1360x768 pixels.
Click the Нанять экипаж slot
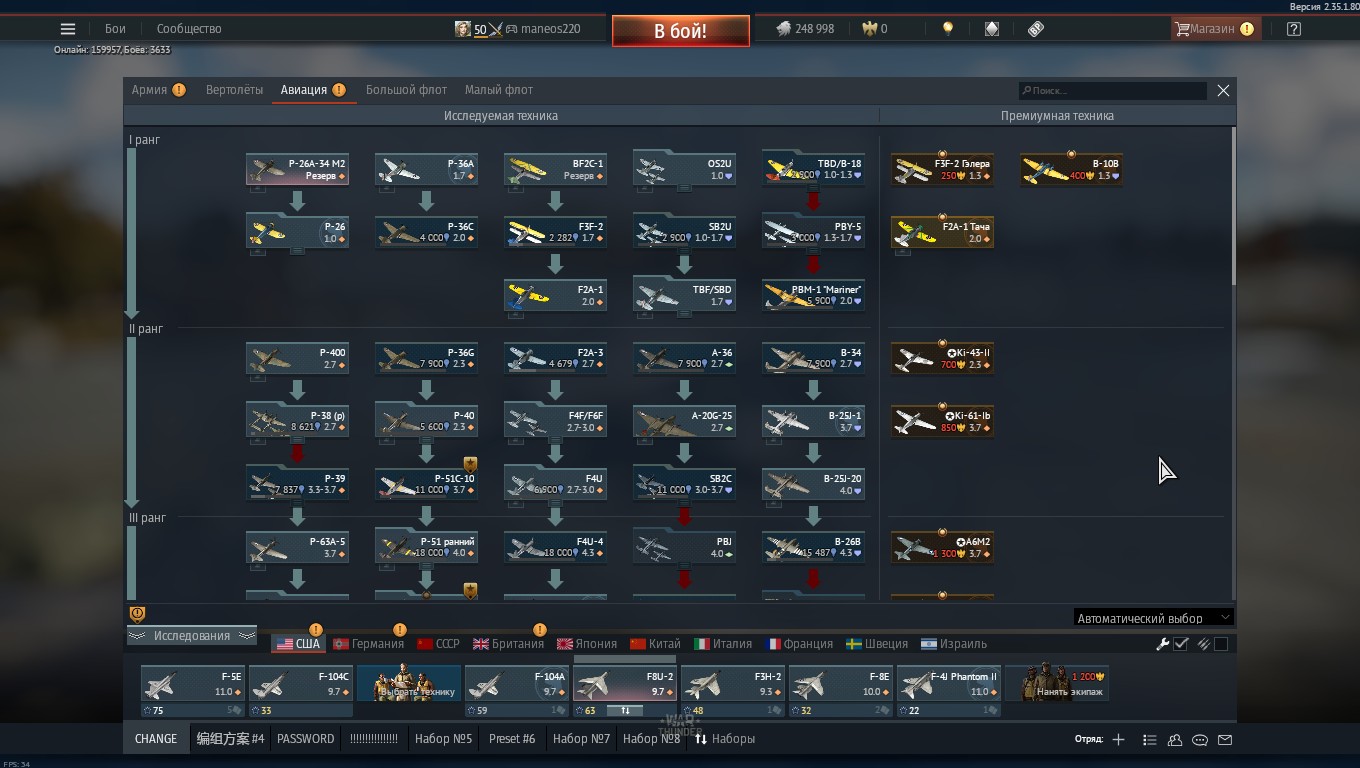1057,684
